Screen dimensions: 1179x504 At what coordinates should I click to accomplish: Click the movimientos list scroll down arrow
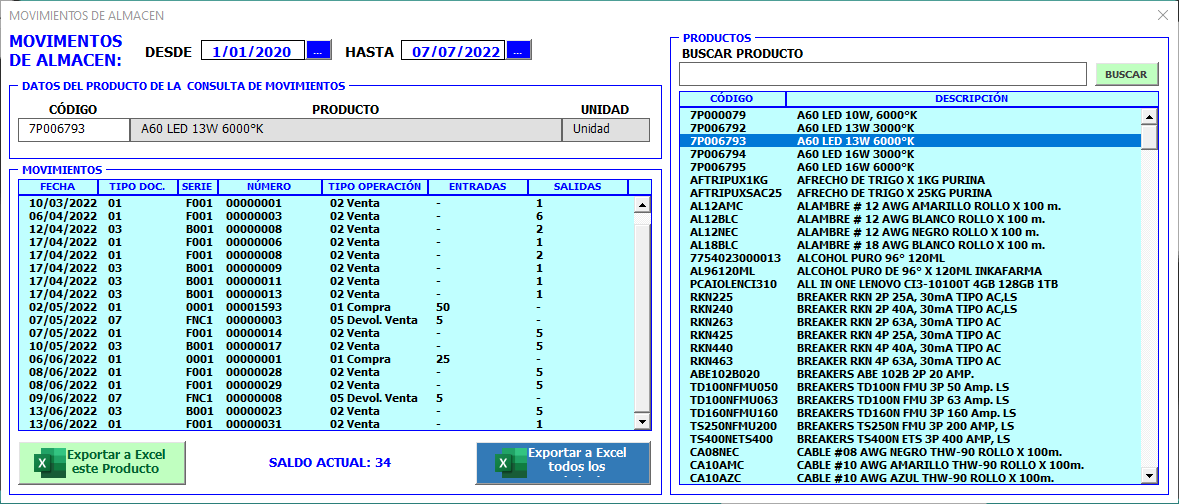coord(641,423)
